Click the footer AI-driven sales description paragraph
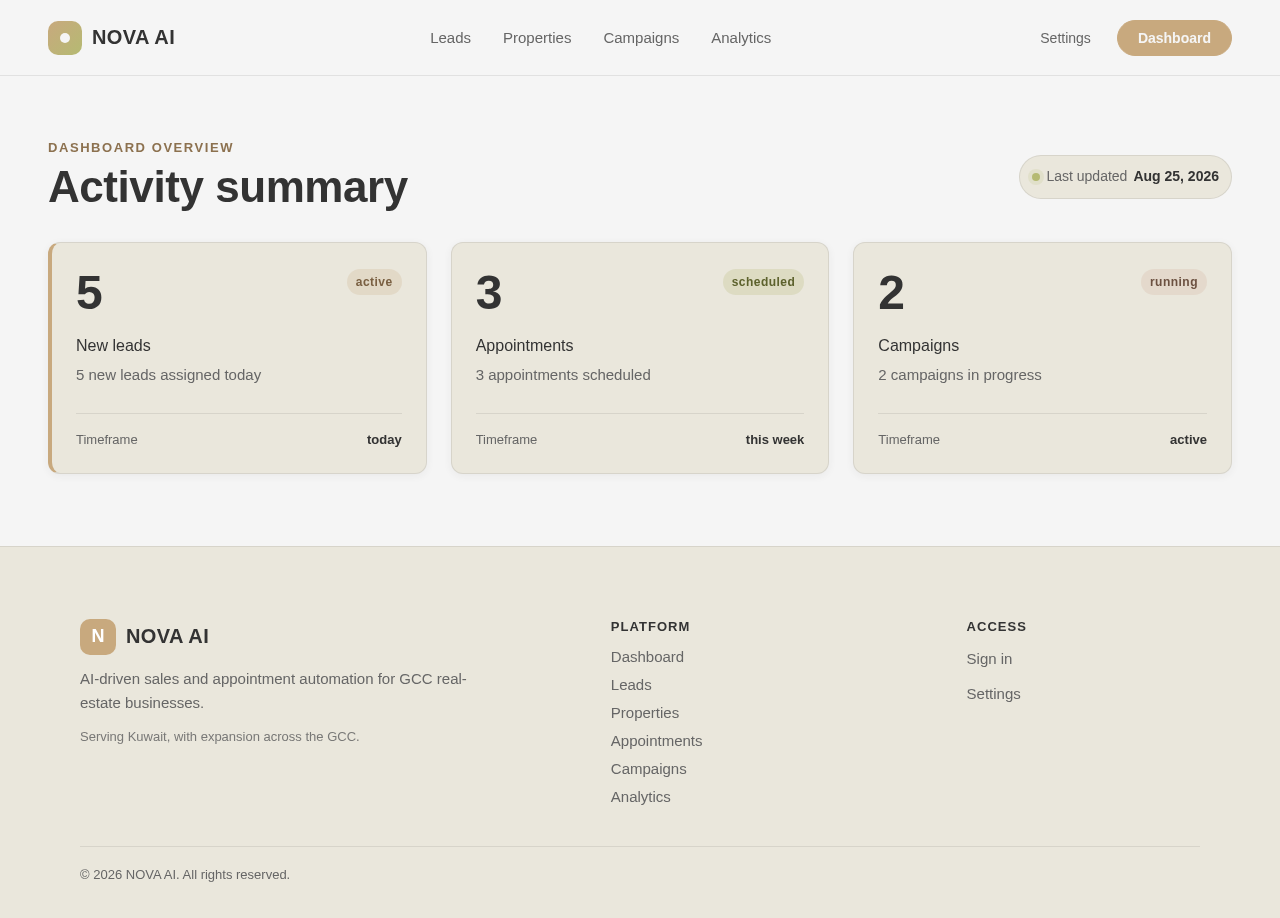The image size is (1280, 918). point(273,691)
